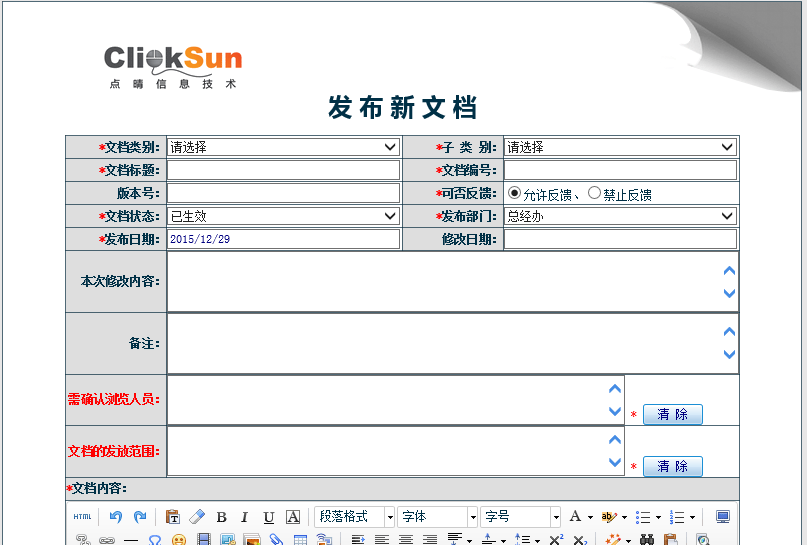The image size is (807, 545).
Task: Click the redo arrow in editor toolbar
Action: tap(140, 517)
